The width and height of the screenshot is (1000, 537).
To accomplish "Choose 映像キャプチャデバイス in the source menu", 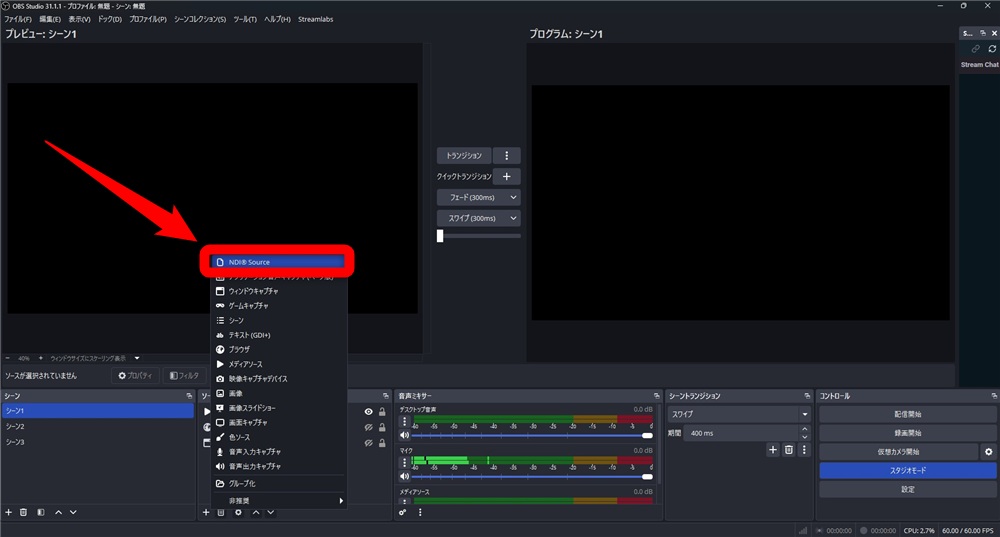I will pyautogui.click(x=278, y=379).
